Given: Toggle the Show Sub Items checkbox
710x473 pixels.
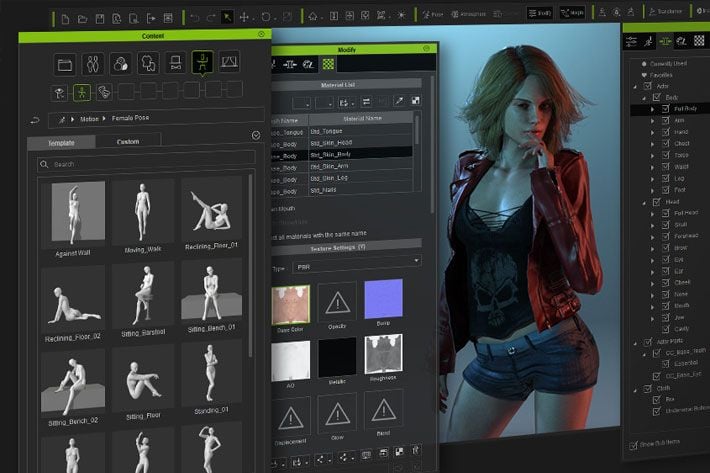Looking at the screenshot, I should point(631,445).
